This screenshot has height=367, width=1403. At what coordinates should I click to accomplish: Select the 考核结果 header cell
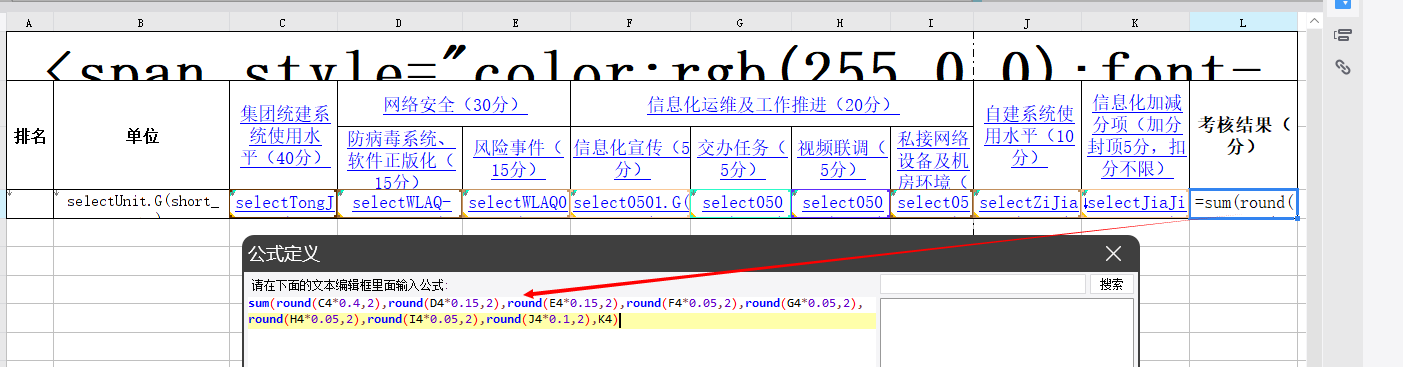coord(1244,135)
